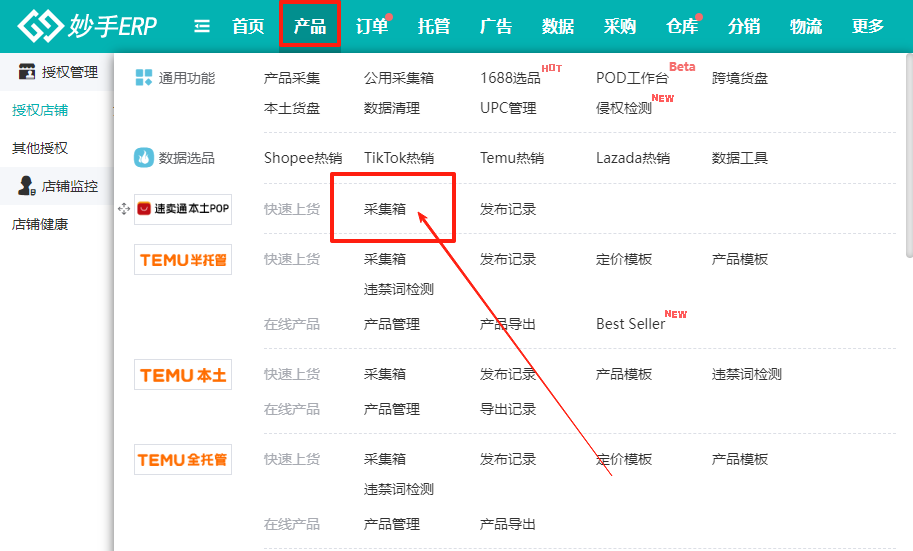Viewport: 913px width, 551px height.
Task: Toggle the sidebar collapse hamburger icon
Action: point(201,26)
